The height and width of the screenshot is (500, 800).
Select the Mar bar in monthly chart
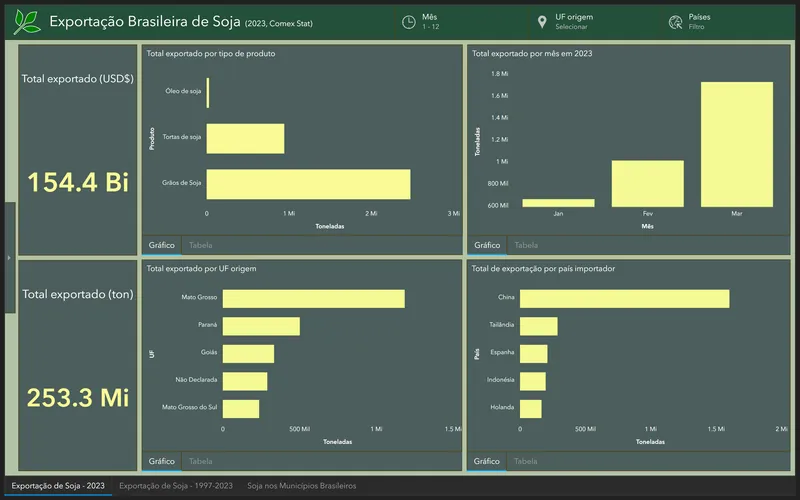pos(737,144)
